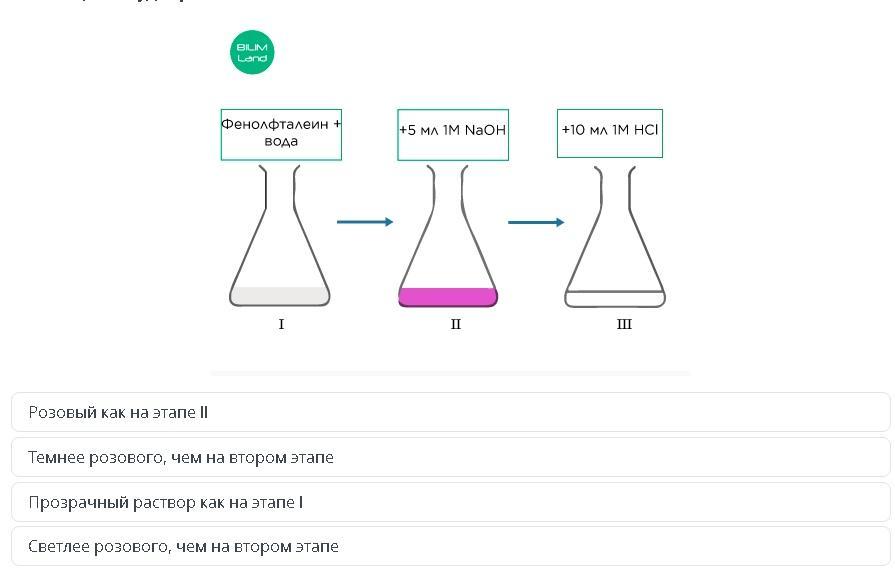The width and height of the screenshot is (895, 582).
Task: Click the pink liquid in flask II
Action: pos(448,297)
